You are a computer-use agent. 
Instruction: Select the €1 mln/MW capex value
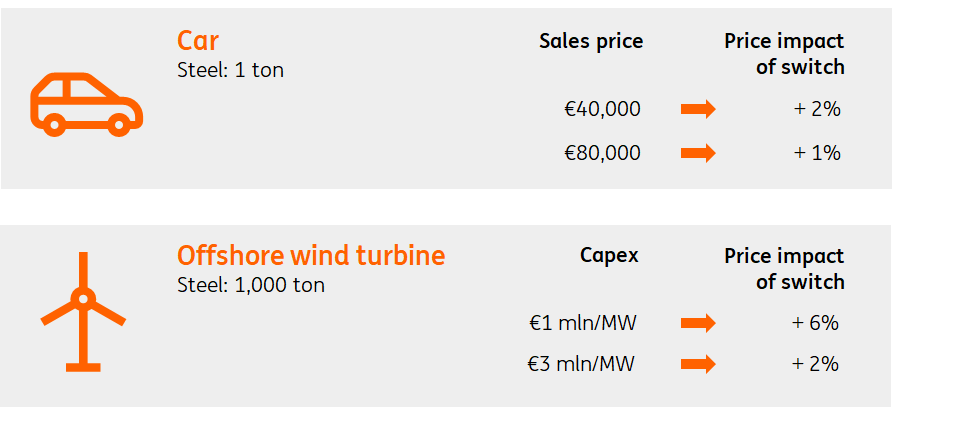584,323
